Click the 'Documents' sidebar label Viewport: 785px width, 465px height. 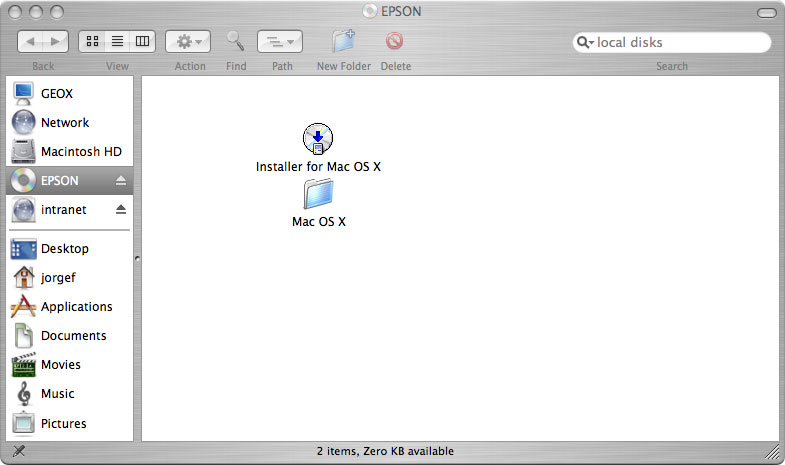pos(74,336)
